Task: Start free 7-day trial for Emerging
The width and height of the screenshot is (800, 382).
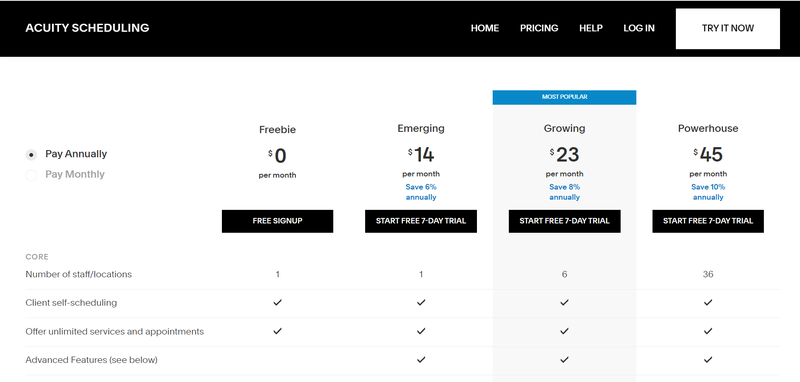Action: coord(421,221)
